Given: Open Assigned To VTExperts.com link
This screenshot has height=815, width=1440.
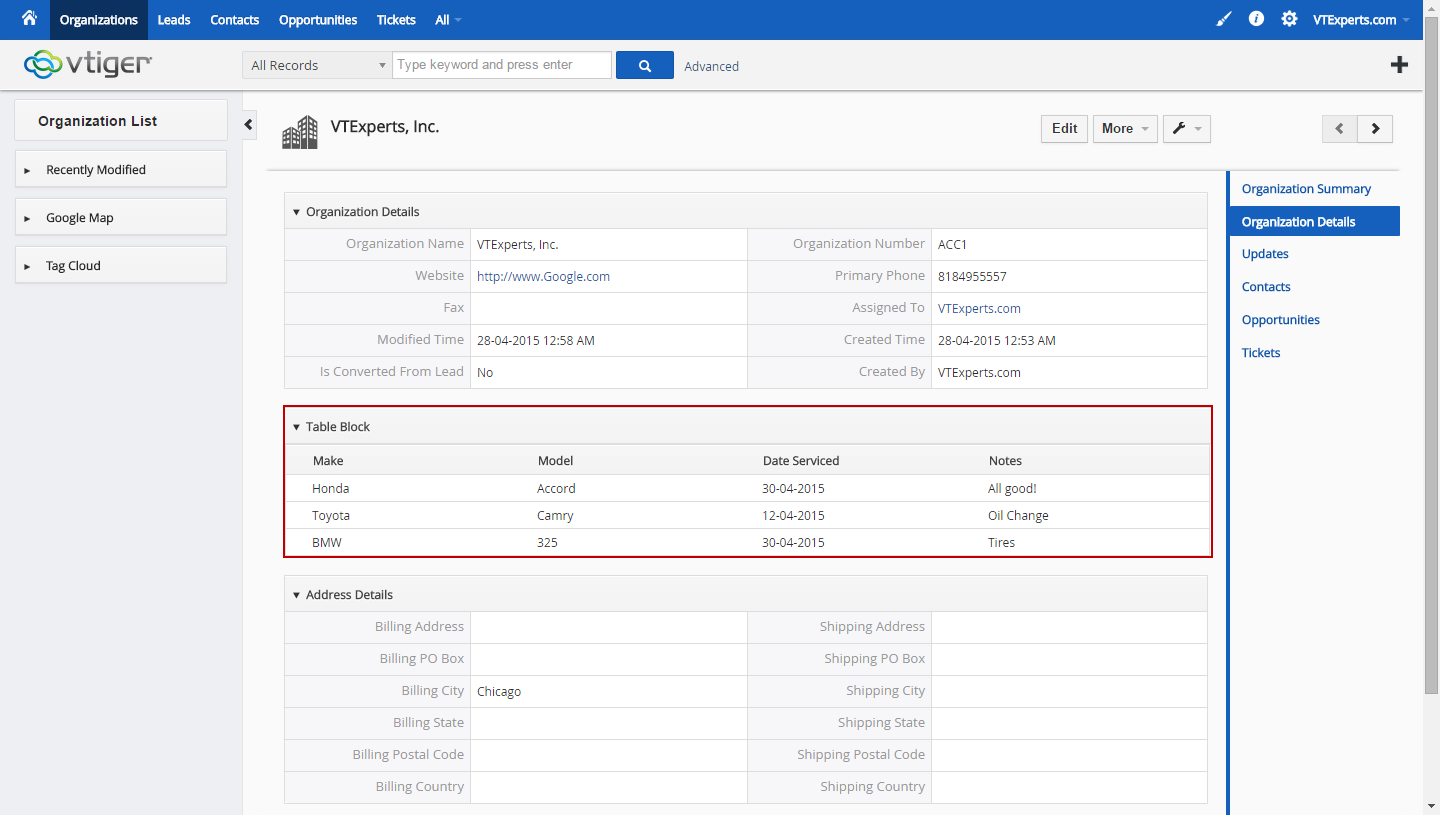Looking at the screenshot, I should click(979, 308).
